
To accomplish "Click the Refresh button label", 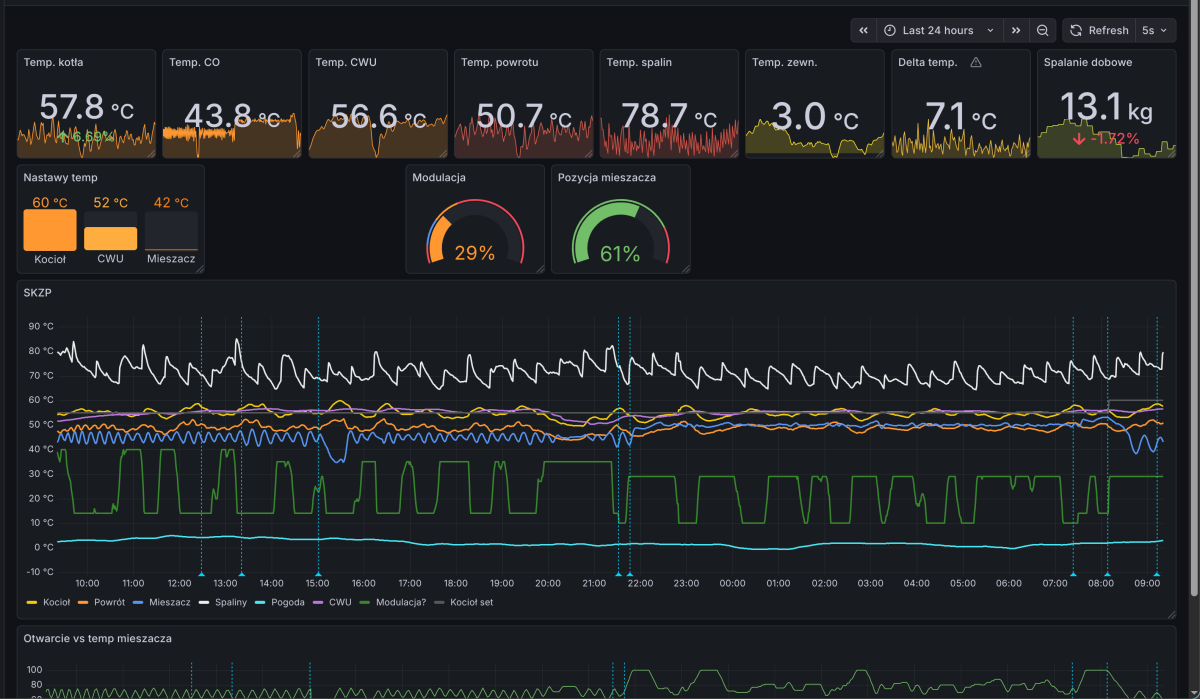I will coord(1108,31).
